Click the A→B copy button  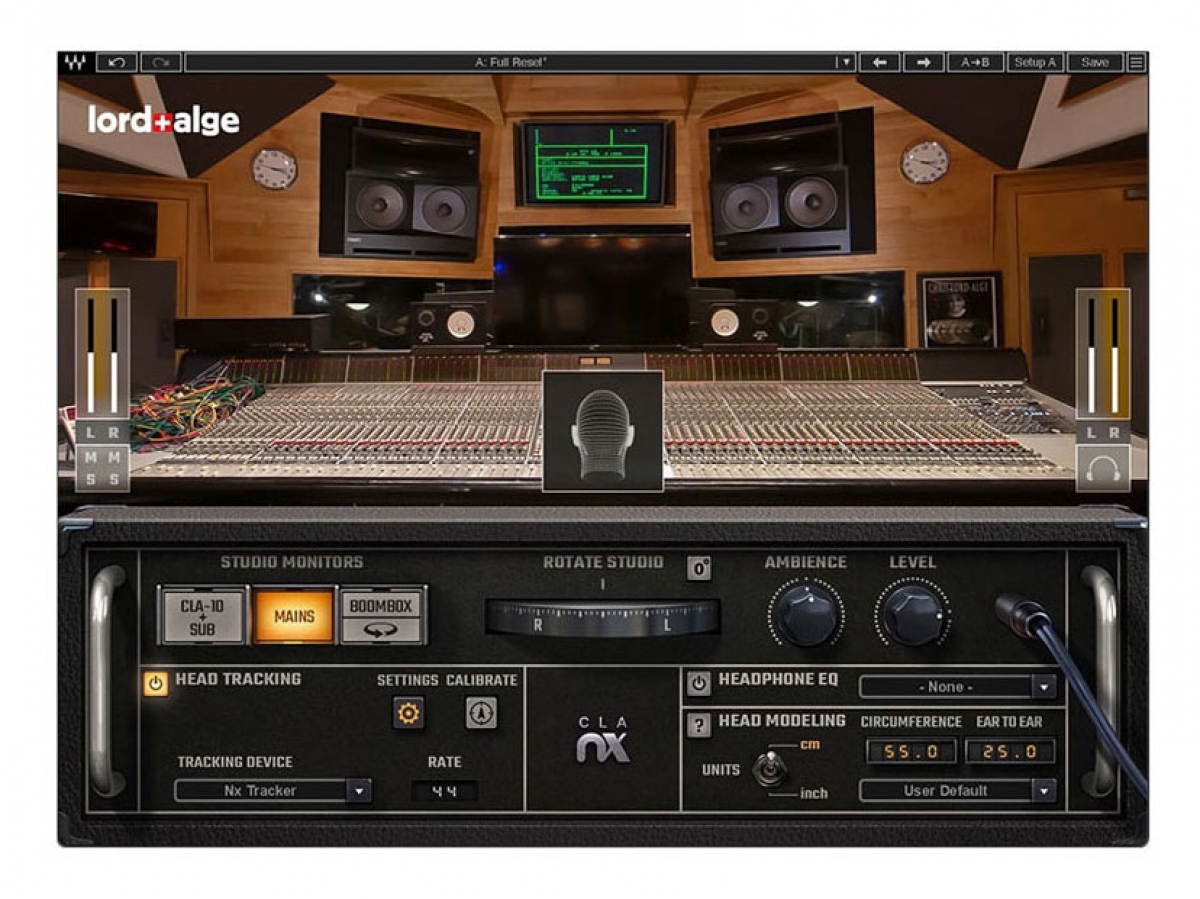tap(976, 62)
